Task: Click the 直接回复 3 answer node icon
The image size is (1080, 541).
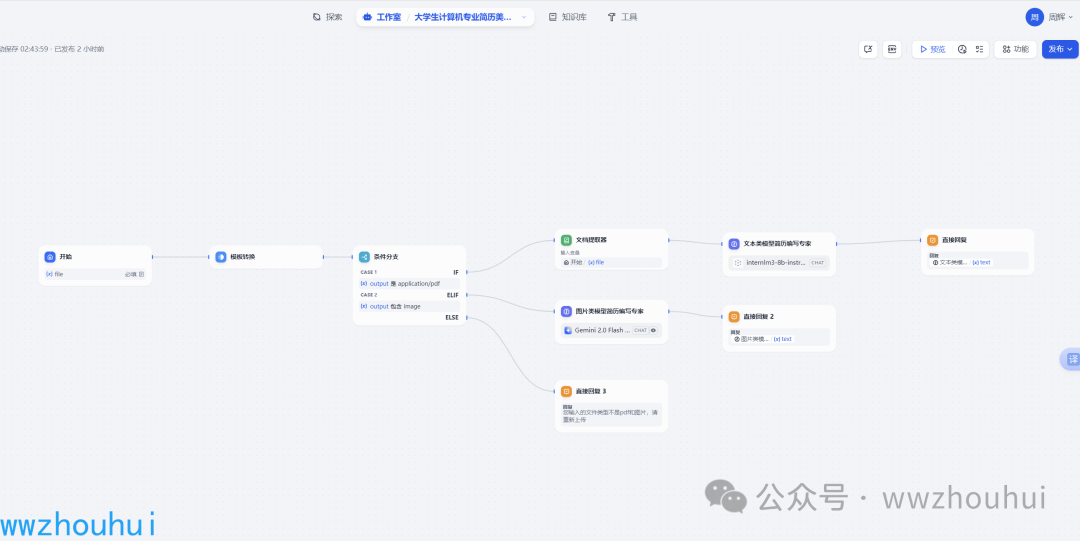Action: (x=566, y=391)
